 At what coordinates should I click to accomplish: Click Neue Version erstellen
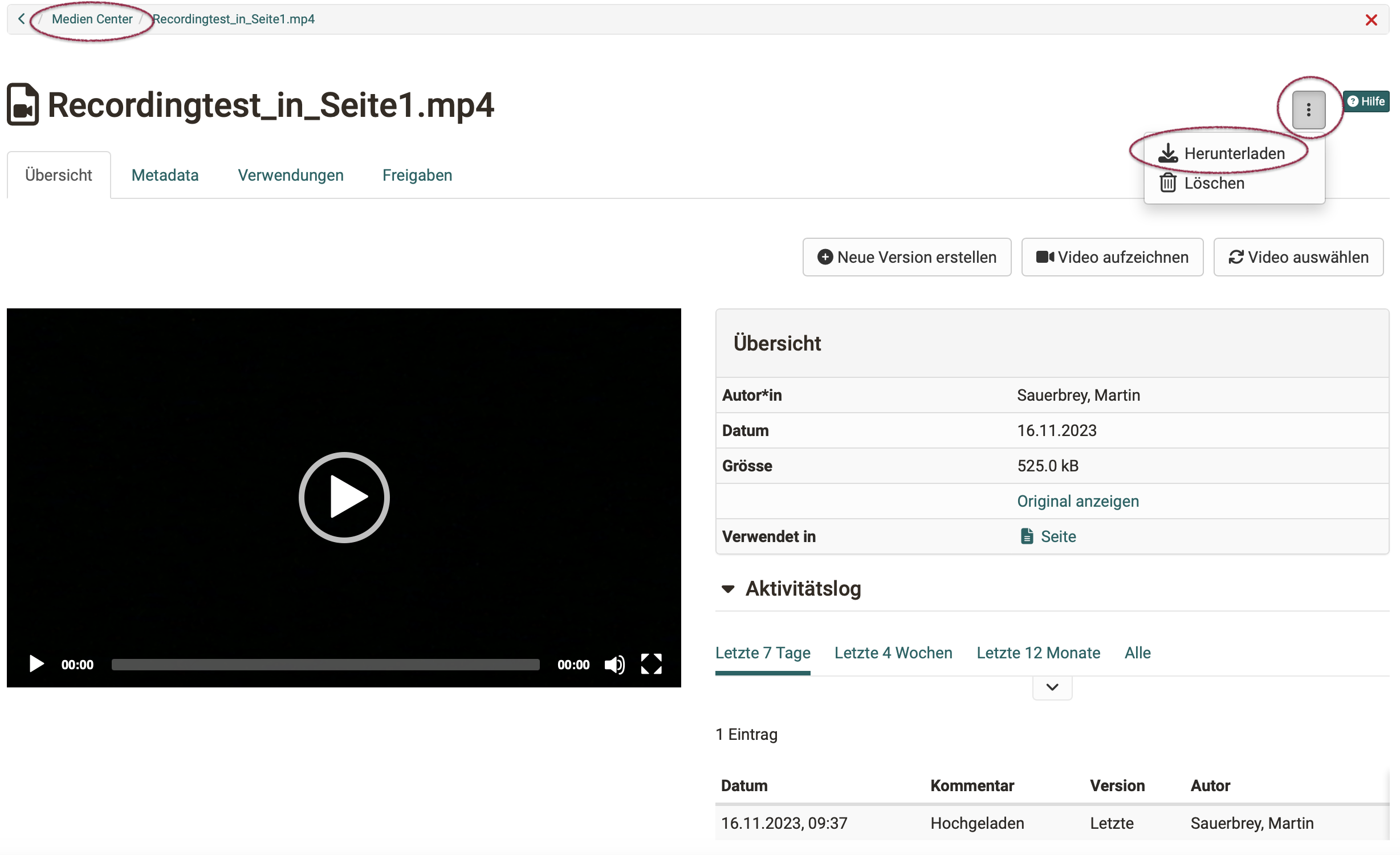coord(906,256)
